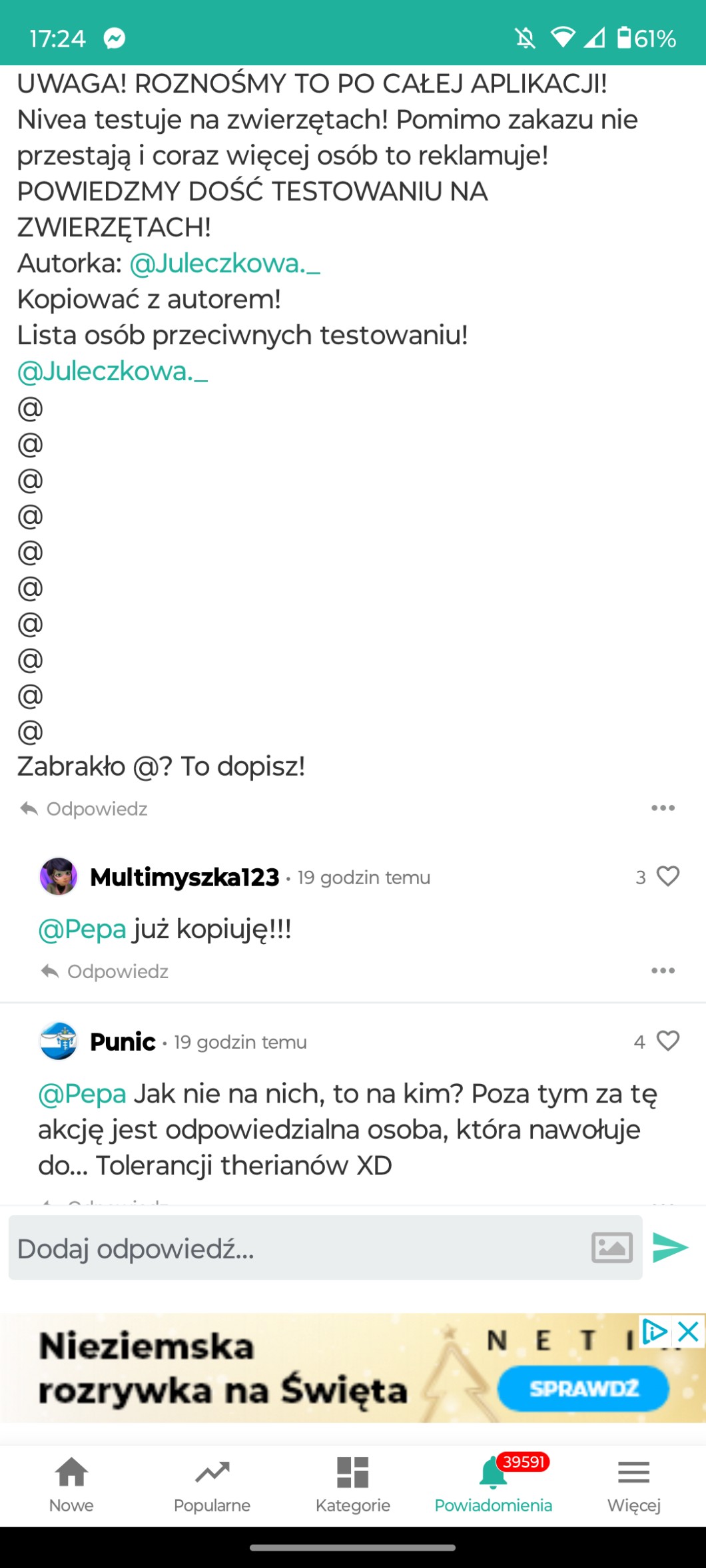Open more options for Multimyszka123's comment
This screenshot has width=706, height=1568.
point(663,971)
